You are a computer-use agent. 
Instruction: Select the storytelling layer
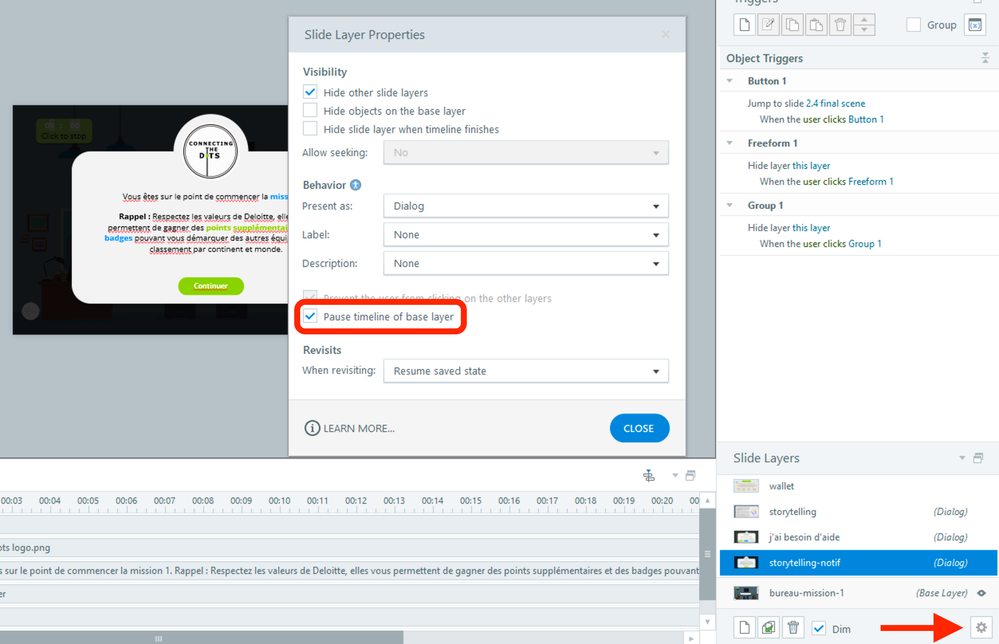click(x=858, y=512)
